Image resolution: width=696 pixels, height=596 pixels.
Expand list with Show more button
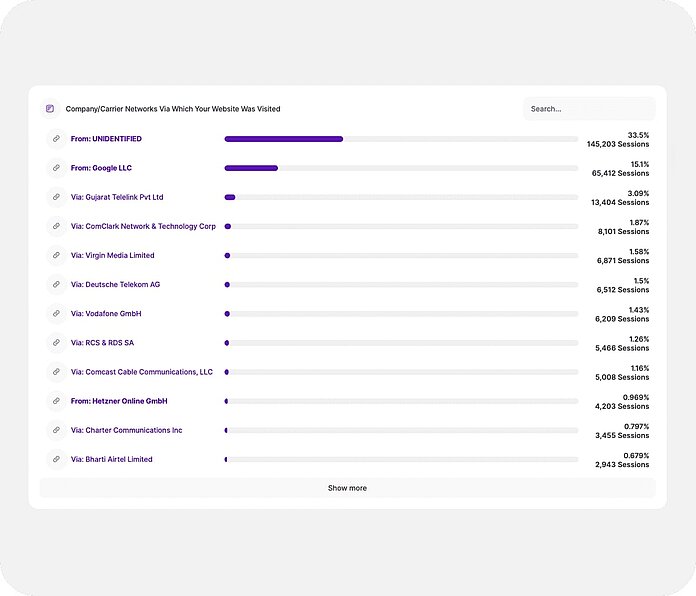click(347, 488)
